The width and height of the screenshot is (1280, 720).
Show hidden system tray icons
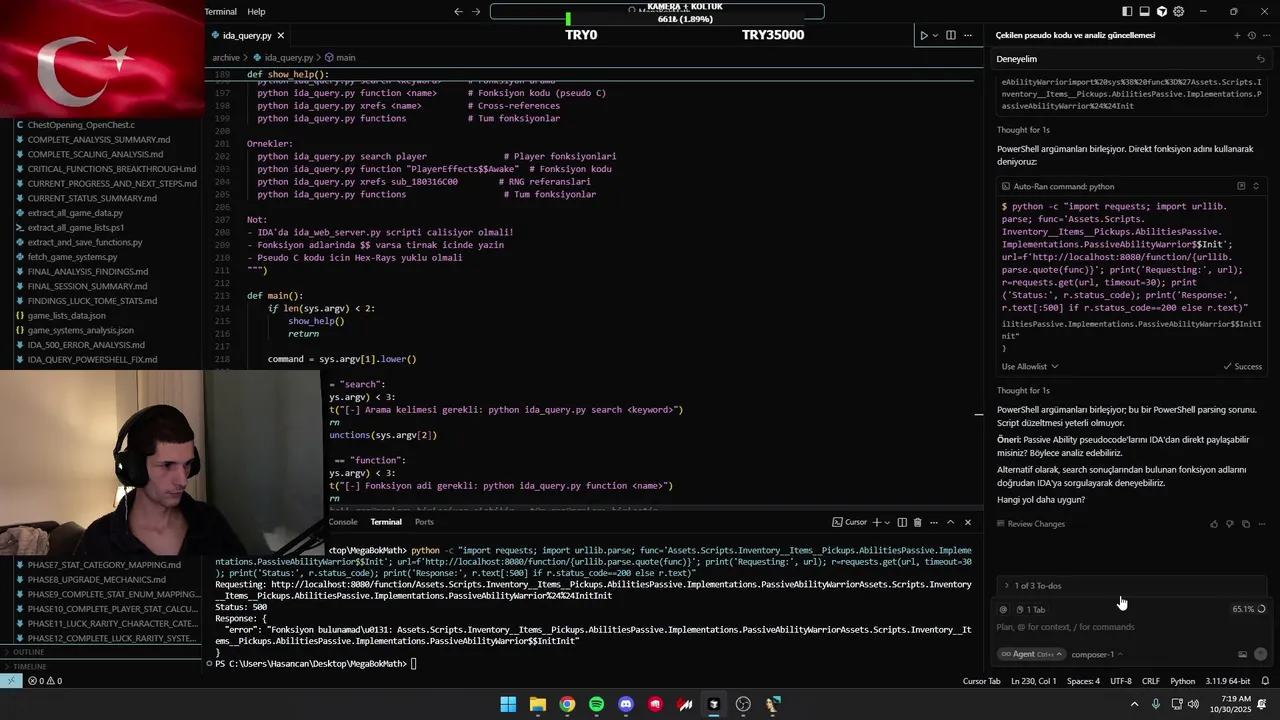pyautogui.click(x=1134, y=704)
